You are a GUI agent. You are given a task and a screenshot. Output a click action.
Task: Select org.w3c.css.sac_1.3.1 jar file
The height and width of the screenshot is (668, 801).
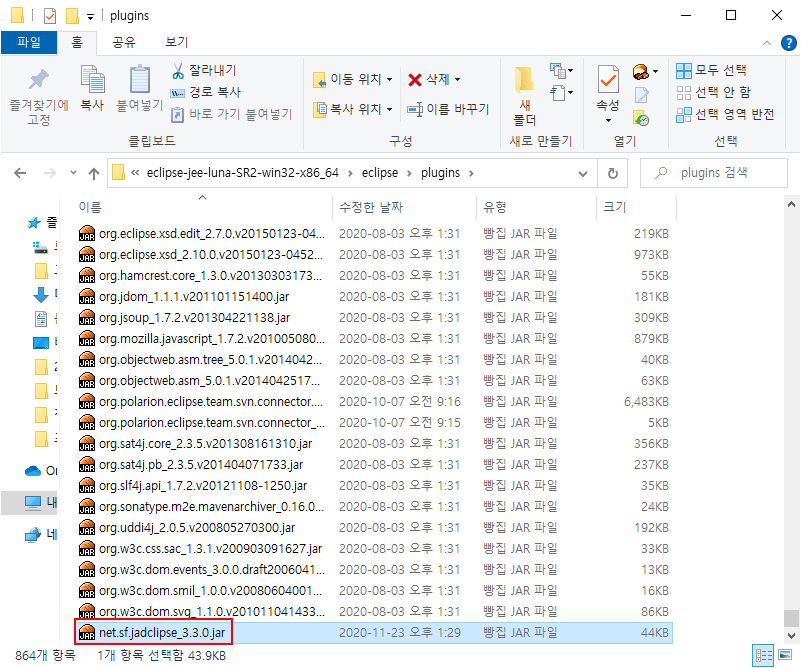(375, 548)
